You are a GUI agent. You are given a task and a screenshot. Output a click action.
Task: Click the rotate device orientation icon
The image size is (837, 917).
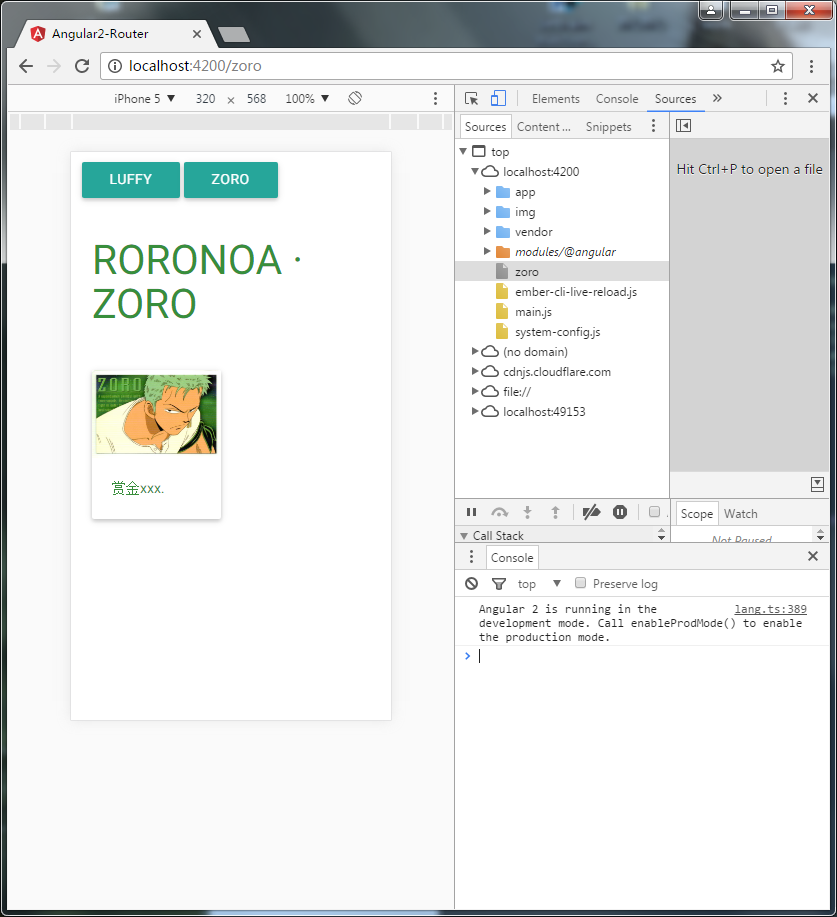click(355, 98)
